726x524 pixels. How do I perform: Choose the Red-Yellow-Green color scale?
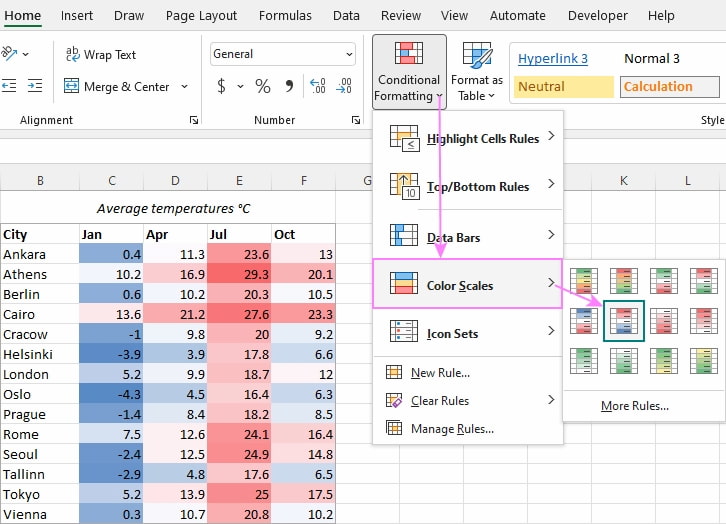coord(623,281)
